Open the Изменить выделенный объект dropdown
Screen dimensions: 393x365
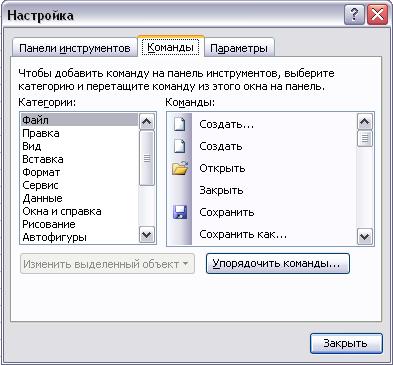[x=107, y=264]
